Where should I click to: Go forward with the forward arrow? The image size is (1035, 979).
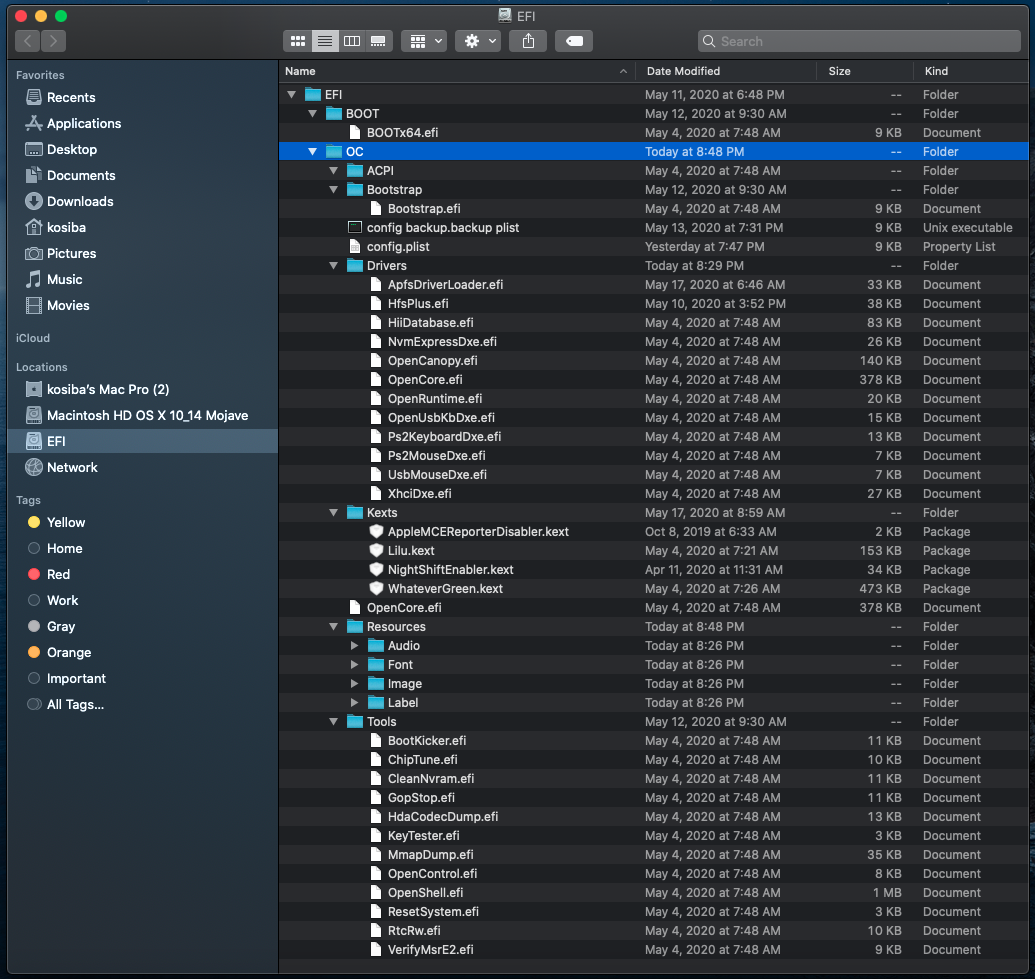coord(53,41)
